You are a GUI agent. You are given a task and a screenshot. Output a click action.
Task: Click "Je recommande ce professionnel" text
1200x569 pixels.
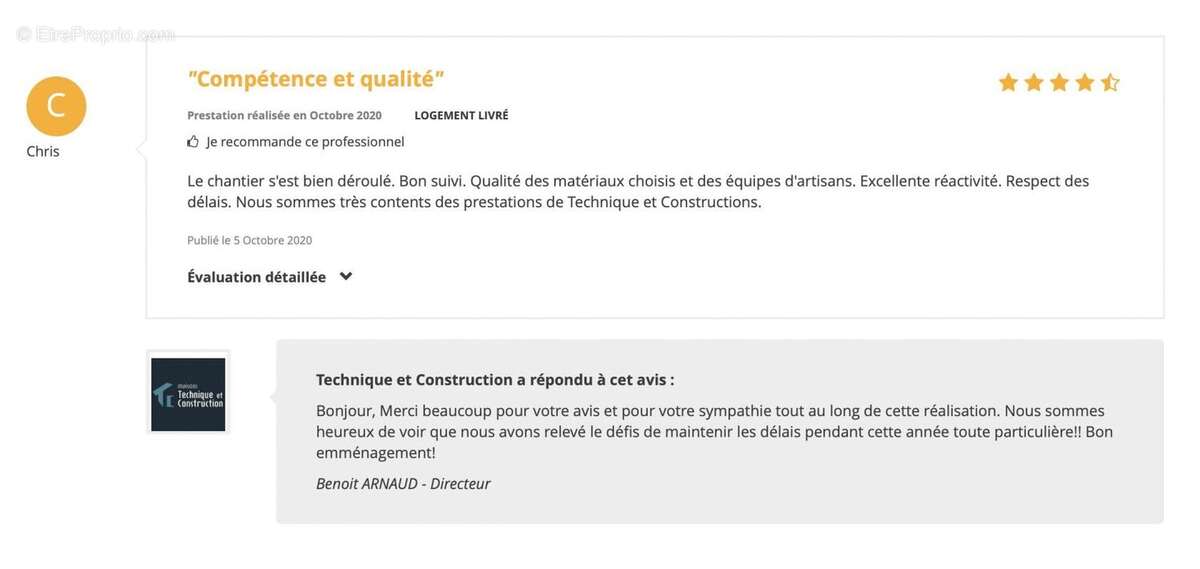305,142
